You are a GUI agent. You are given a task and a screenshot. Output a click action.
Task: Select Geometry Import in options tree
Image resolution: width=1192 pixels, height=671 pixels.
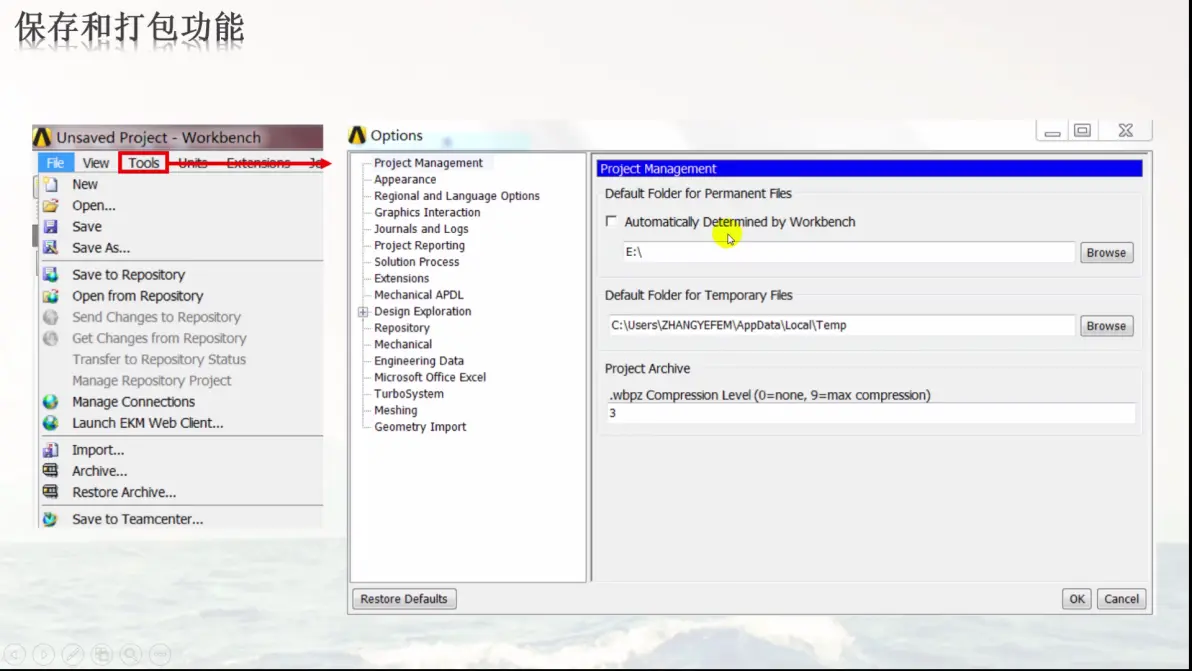click(x=420, y=427)
